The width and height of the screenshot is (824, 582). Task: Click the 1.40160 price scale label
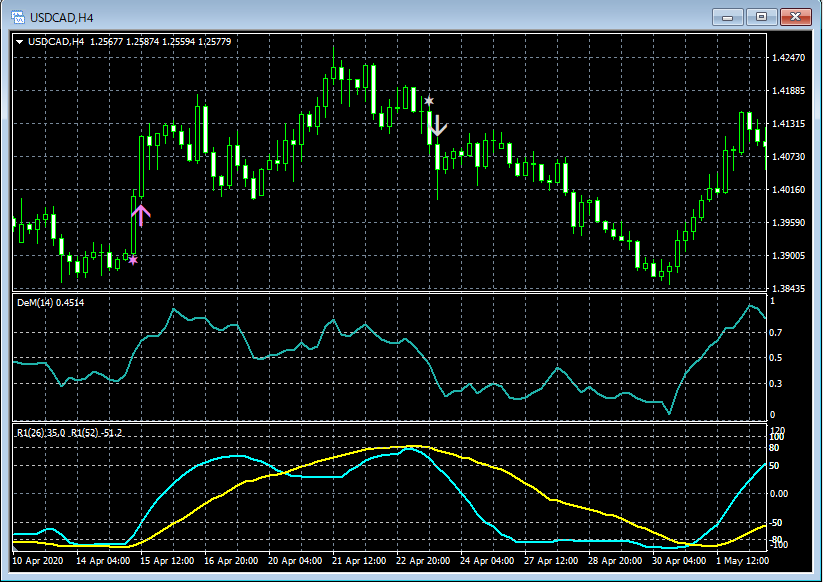pos(789,190)
